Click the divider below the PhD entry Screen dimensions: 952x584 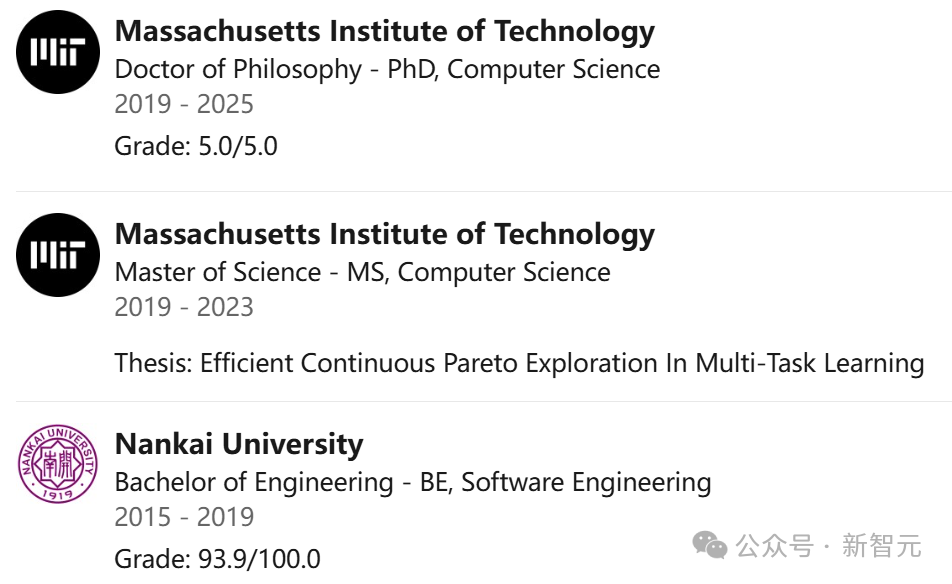point(484,191)
